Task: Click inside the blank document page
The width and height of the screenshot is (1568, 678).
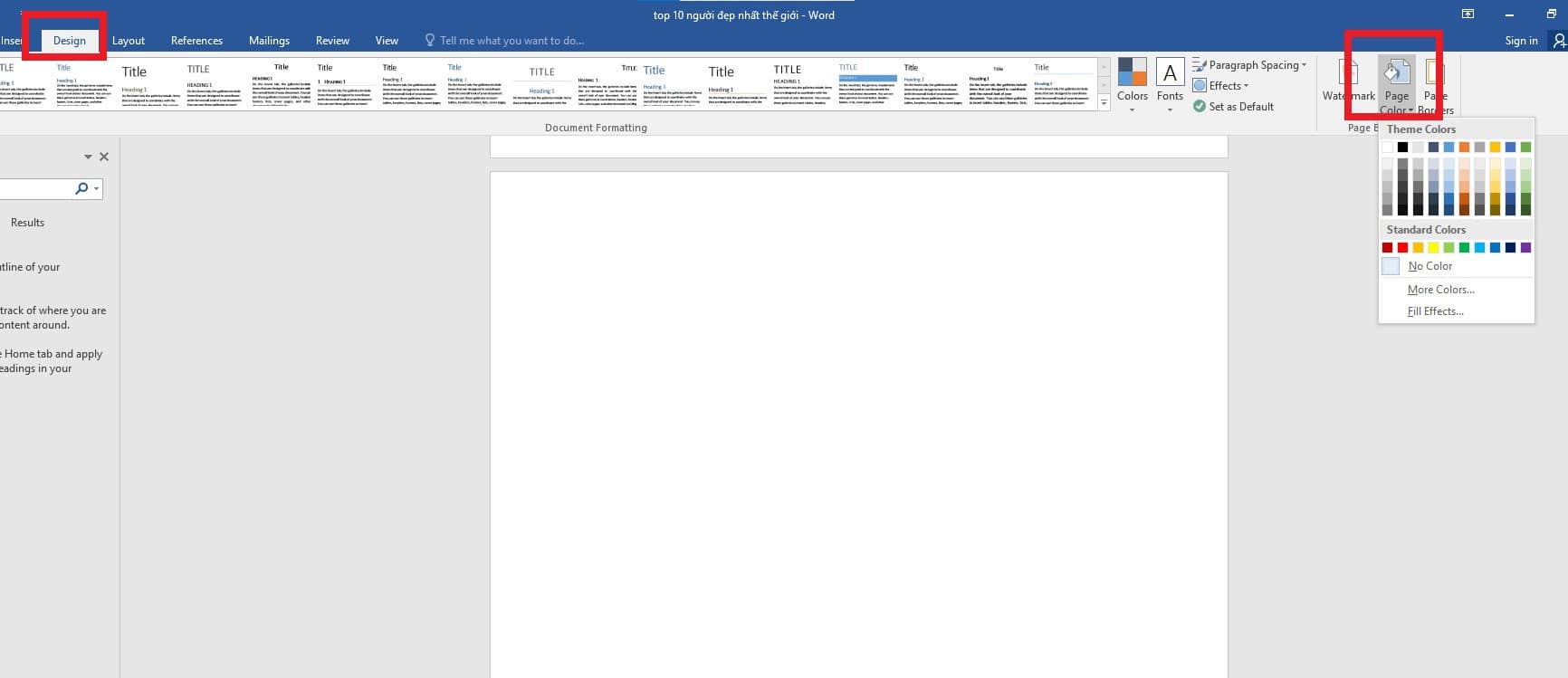Action: tap(858, 424)
